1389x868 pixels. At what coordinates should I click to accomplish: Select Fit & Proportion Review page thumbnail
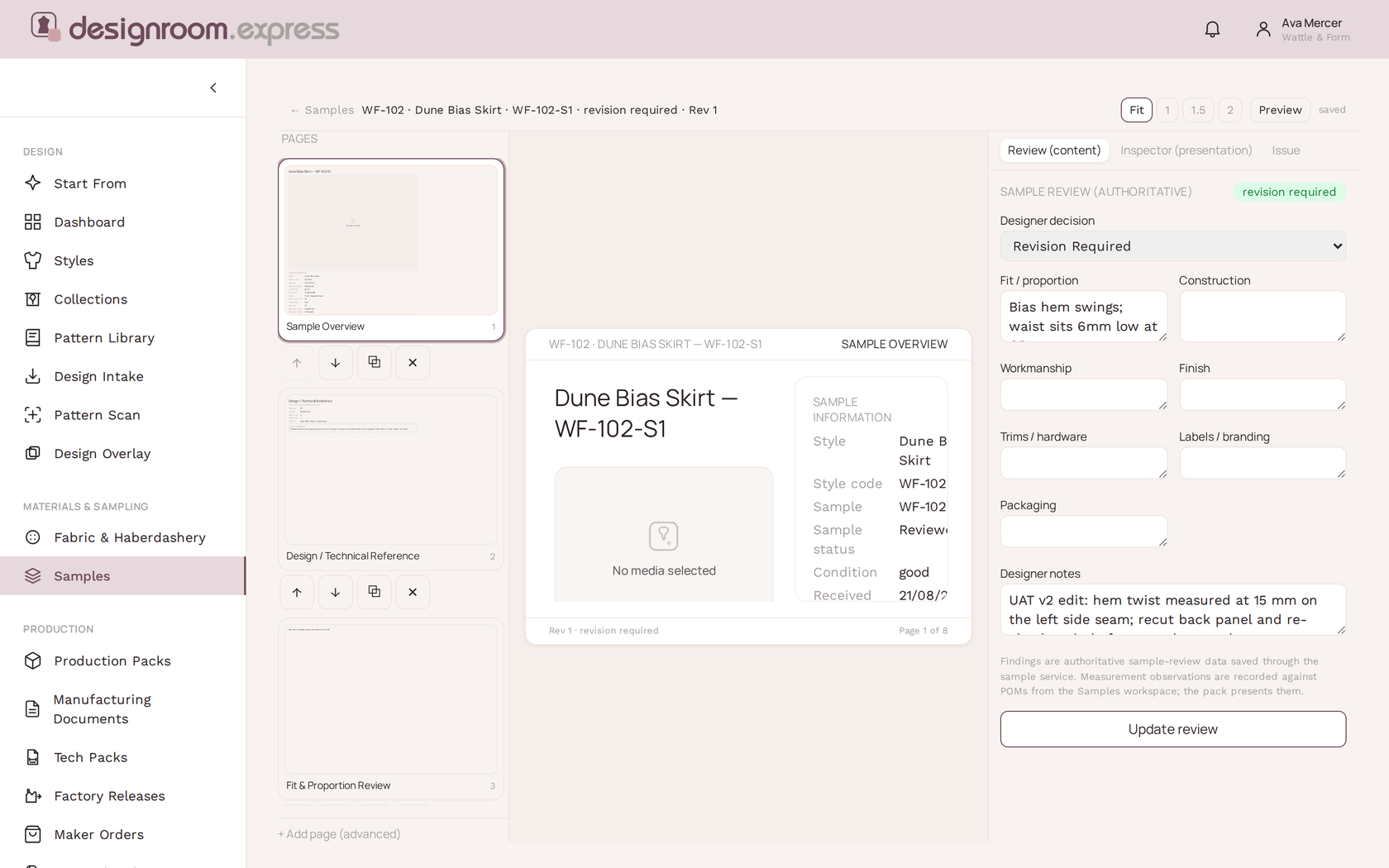coord(391,708)
